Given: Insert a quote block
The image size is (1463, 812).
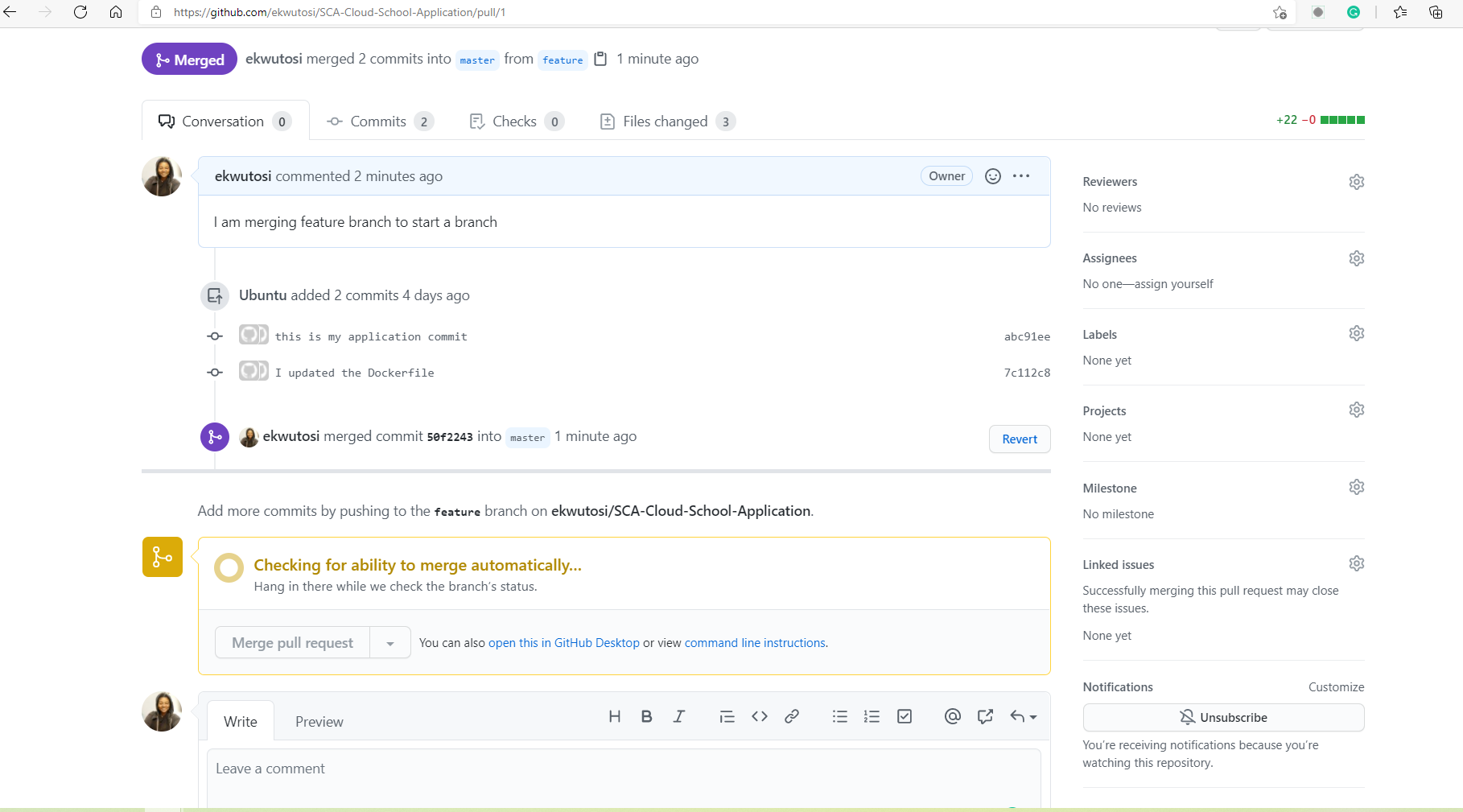Looking at the screenshot, I should tap(727, 716).
